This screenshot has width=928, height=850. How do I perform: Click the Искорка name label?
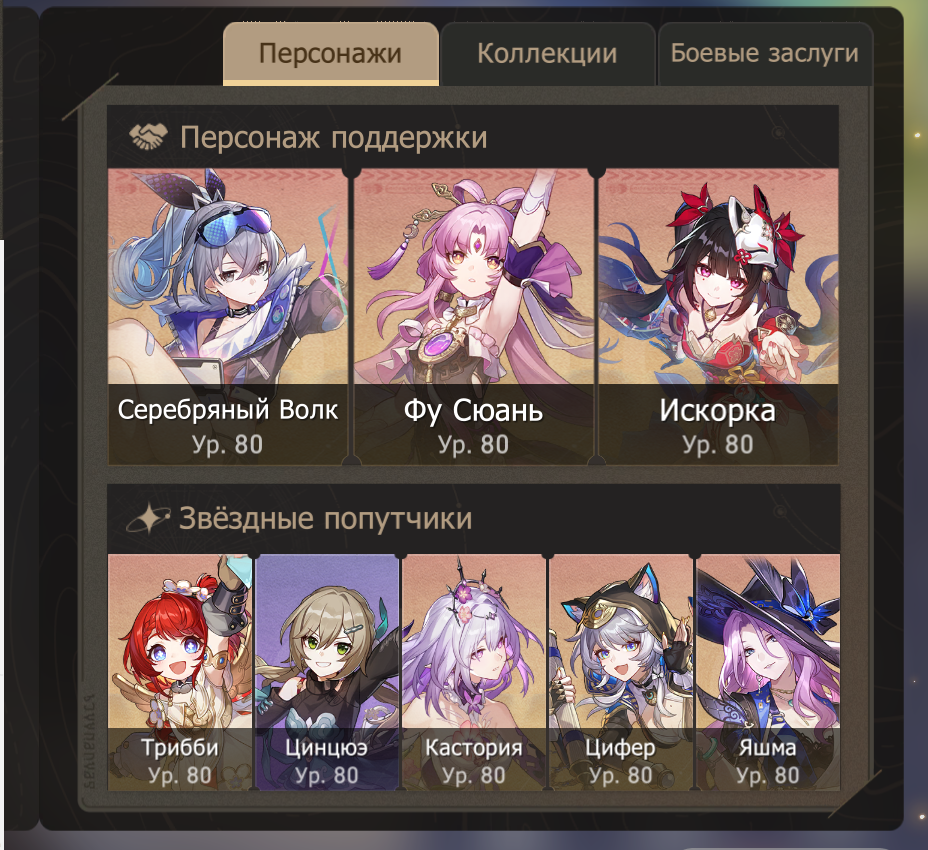[x=718, y=410]
